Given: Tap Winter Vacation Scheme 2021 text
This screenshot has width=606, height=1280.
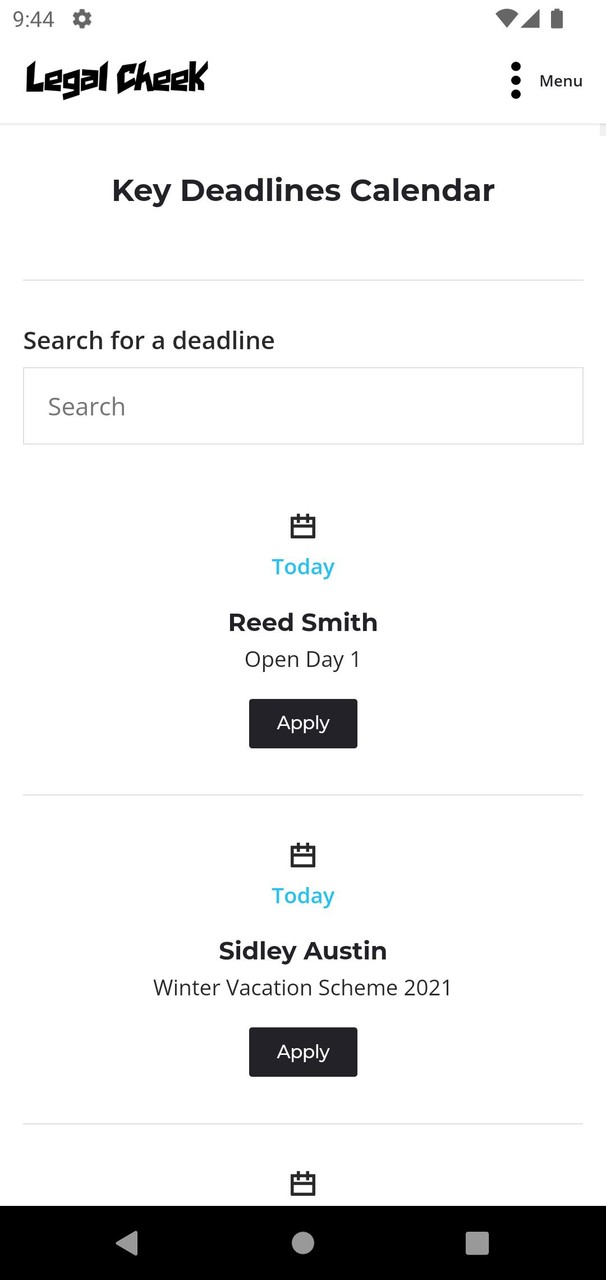Looking at the screenshot, I should (x=303, y=988).
